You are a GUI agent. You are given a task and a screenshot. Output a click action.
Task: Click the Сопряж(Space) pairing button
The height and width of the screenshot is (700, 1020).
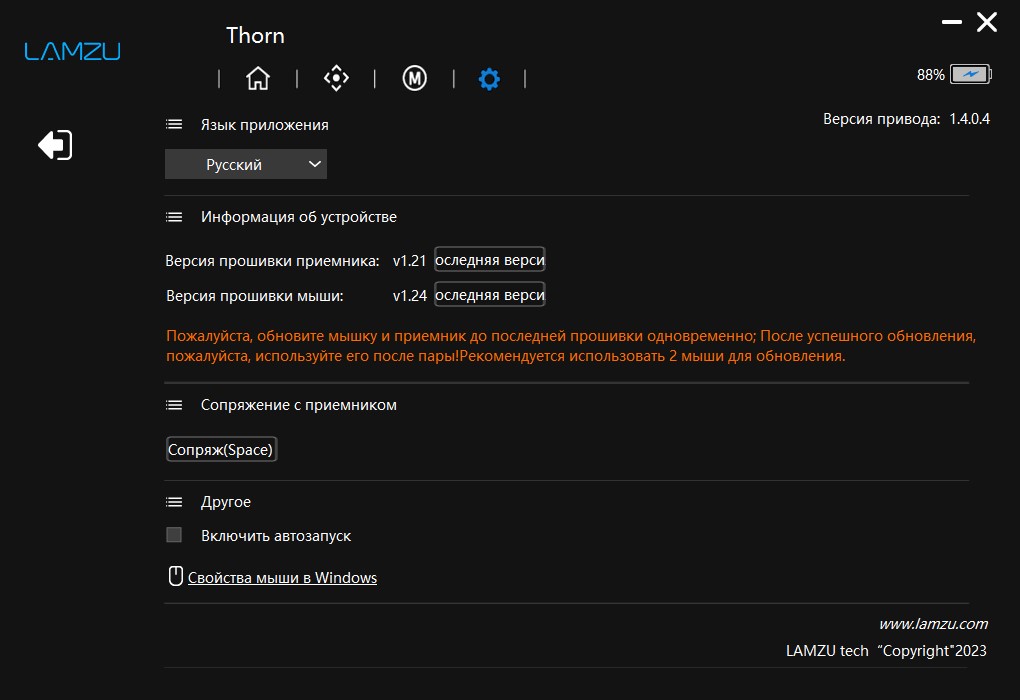221,449
